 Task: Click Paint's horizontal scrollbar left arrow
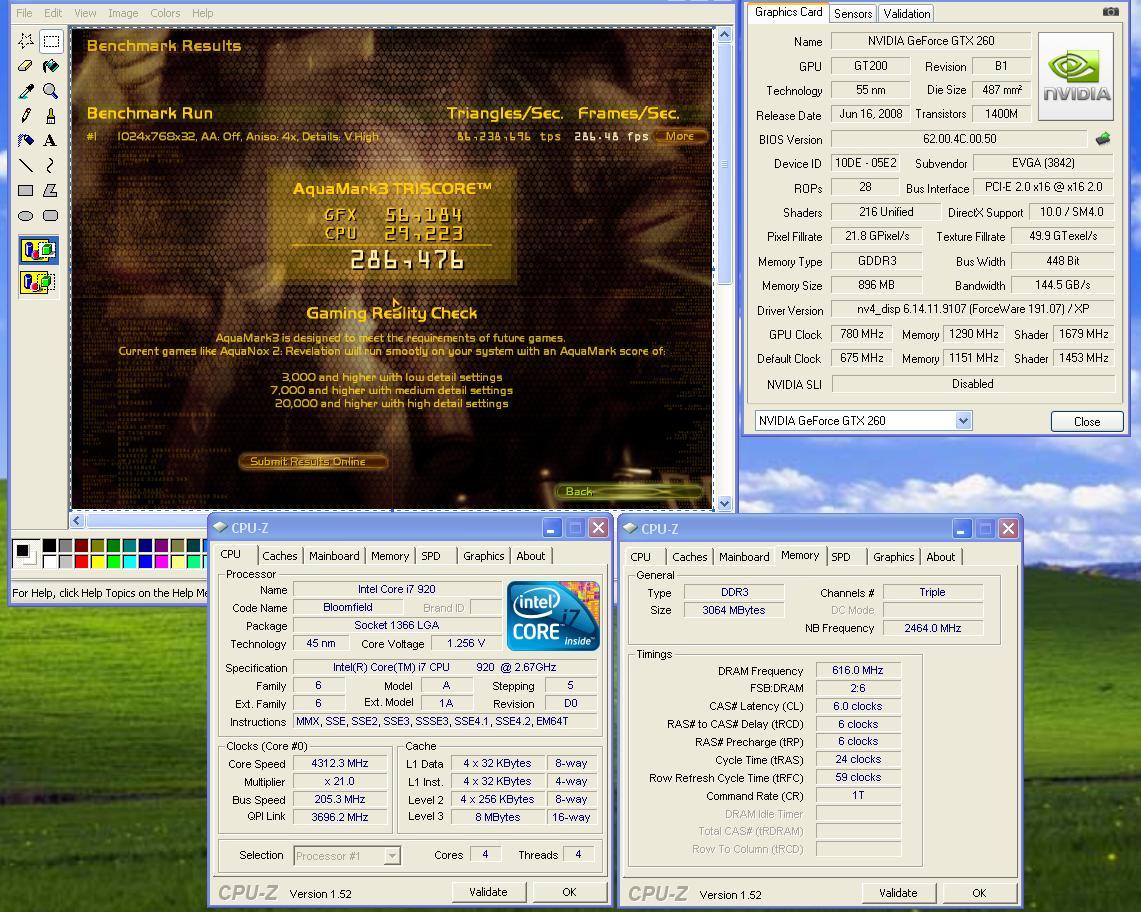77,520
